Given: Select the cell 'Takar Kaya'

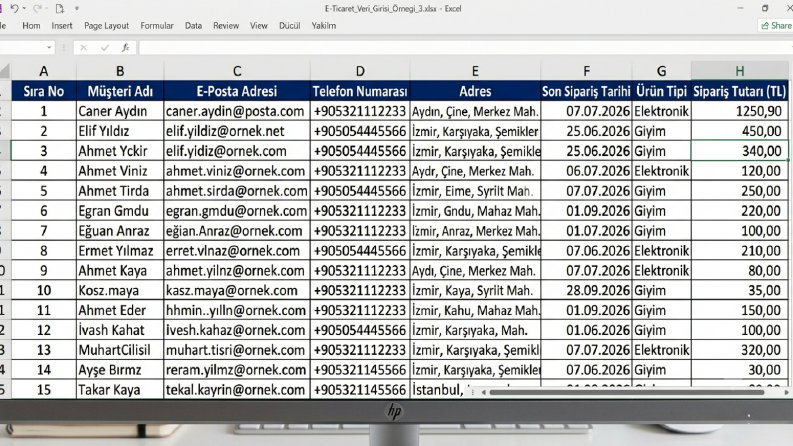Looking at the screenshot, I should [x=120, y=389].
